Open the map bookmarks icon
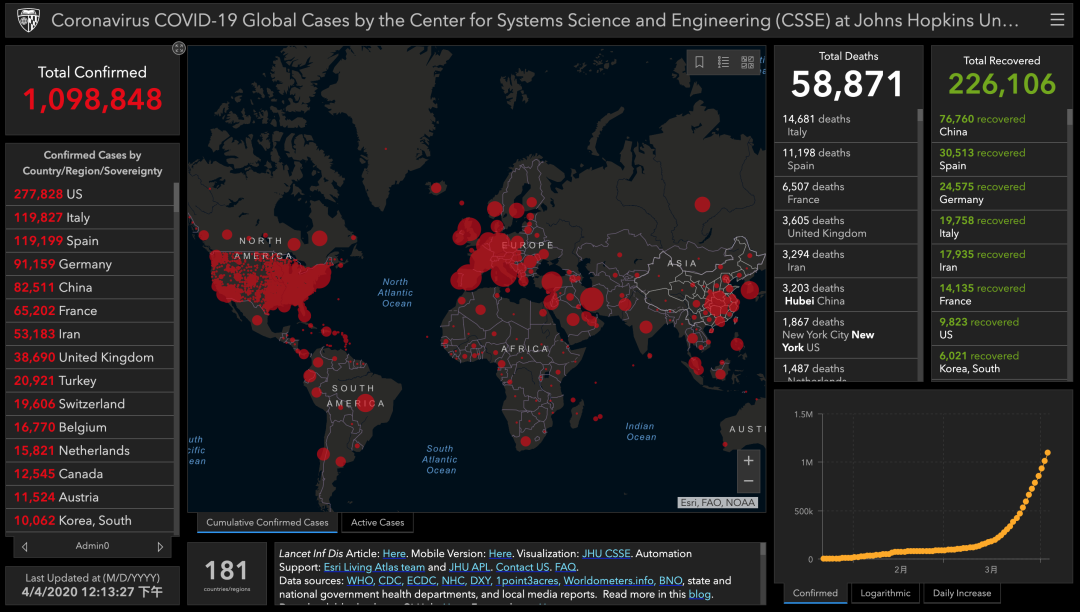The height and width of the screenshot is (612, 1080). (x=699, y=62)
